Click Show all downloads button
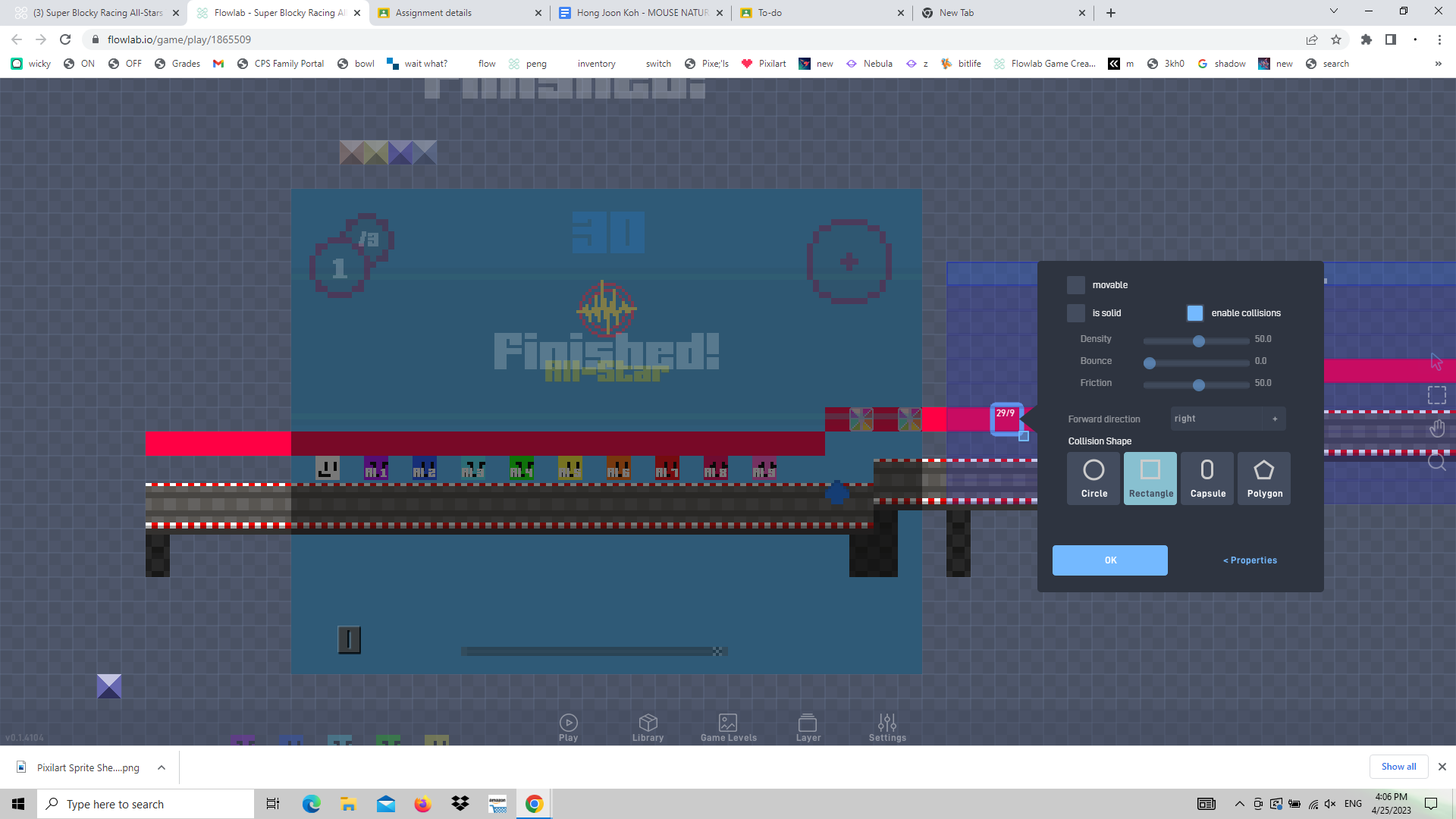 click(1398, 767)
